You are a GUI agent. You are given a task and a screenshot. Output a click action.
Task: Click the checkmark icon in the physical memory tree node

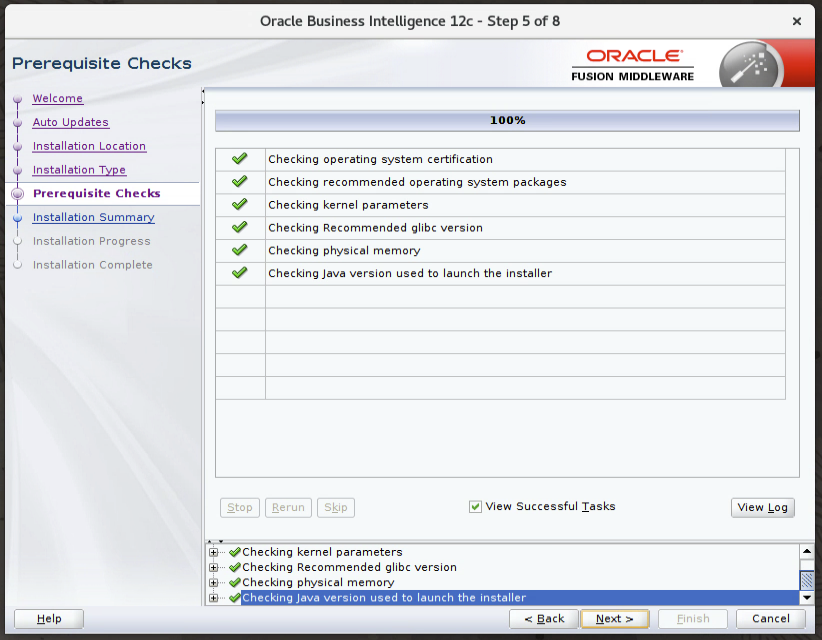pyautogui.click(x=235, y=582)
